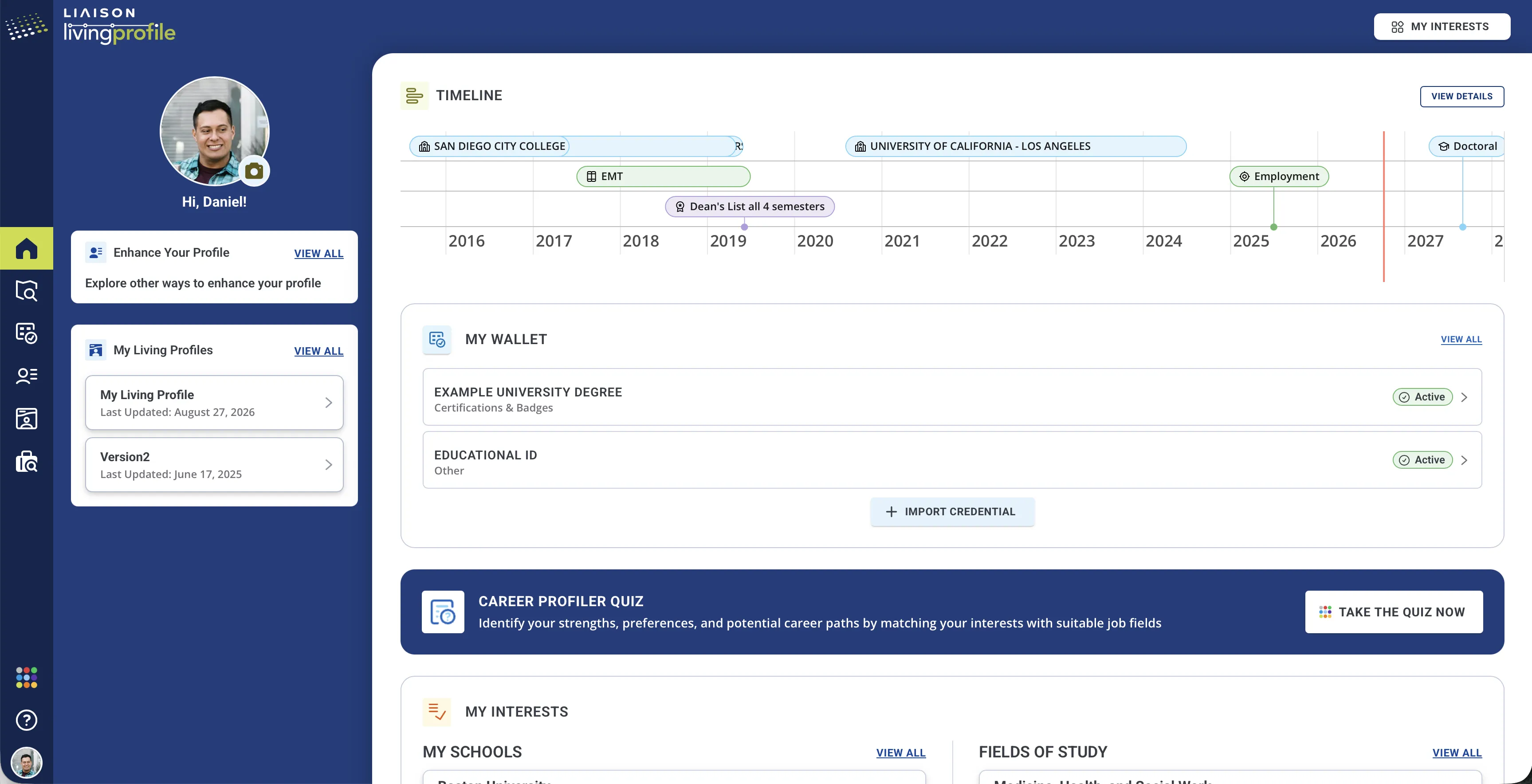The height and width of the screenshot is (784, 1532).
Task: Open View All in My Wallet
Action: 1461,339
